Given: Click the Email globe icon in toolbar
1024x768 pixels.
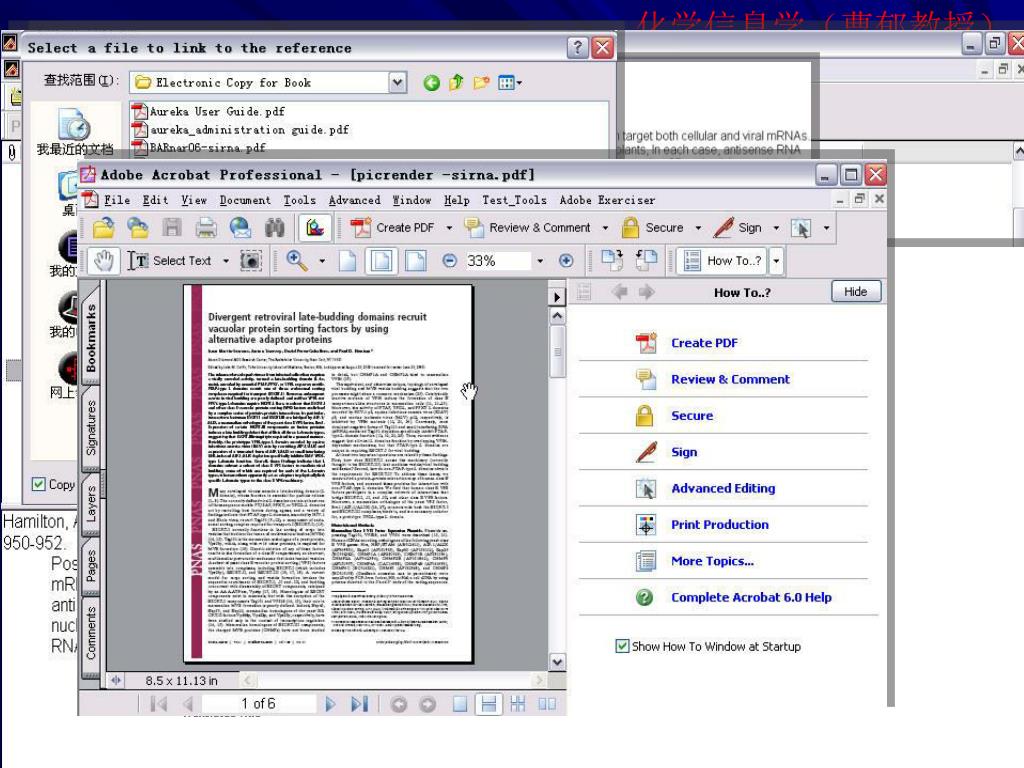Looking at the screenshot, I should pos(240,227).
